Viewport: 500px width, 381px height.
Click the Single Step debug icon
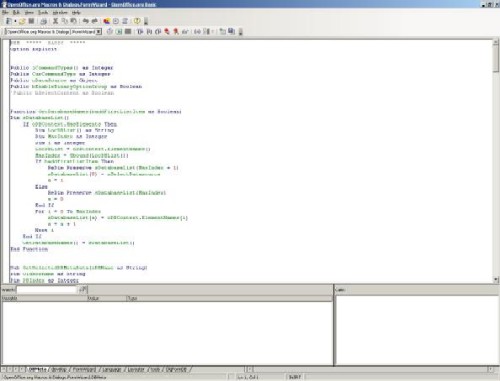[149, 32]
